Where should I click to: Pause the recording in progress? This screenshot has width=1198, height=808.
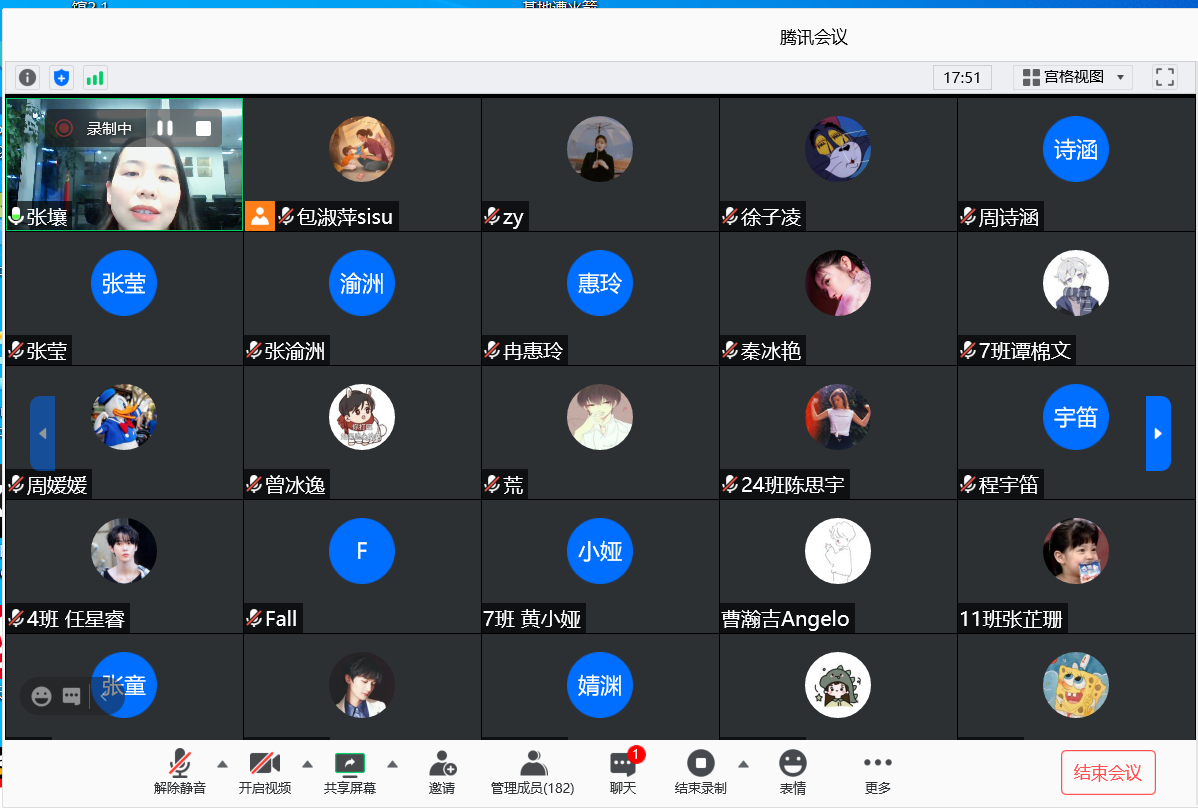pyautogui.click(x=165, y=128)
